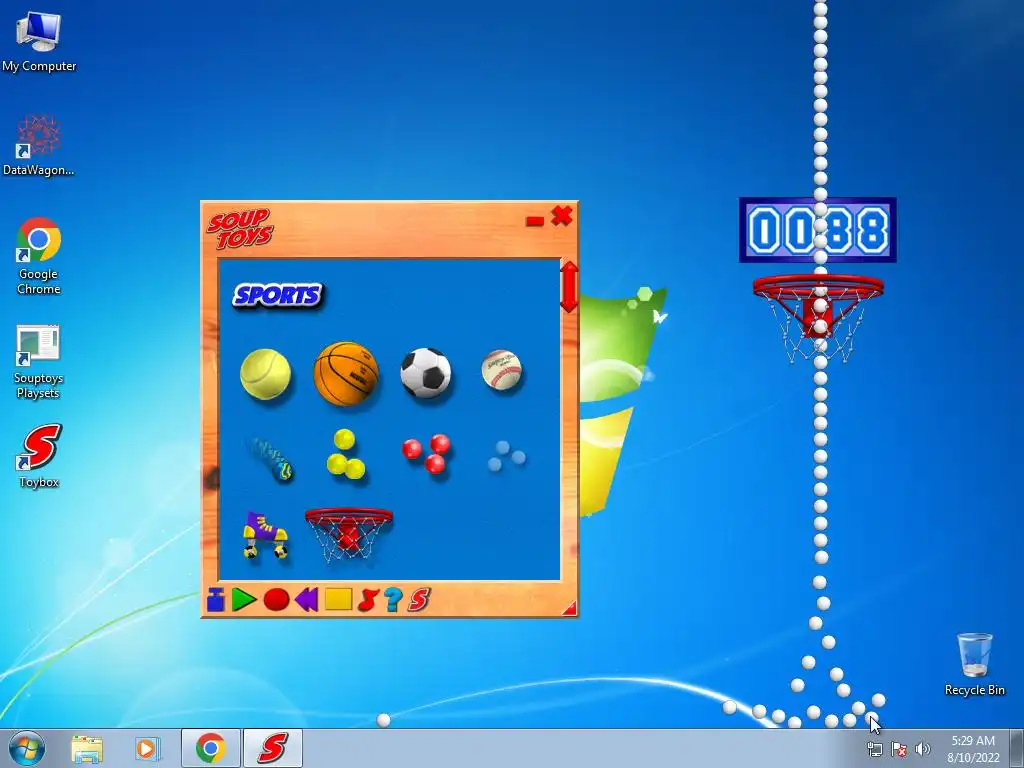Choose the yellow balls cluster

[345, 455]
